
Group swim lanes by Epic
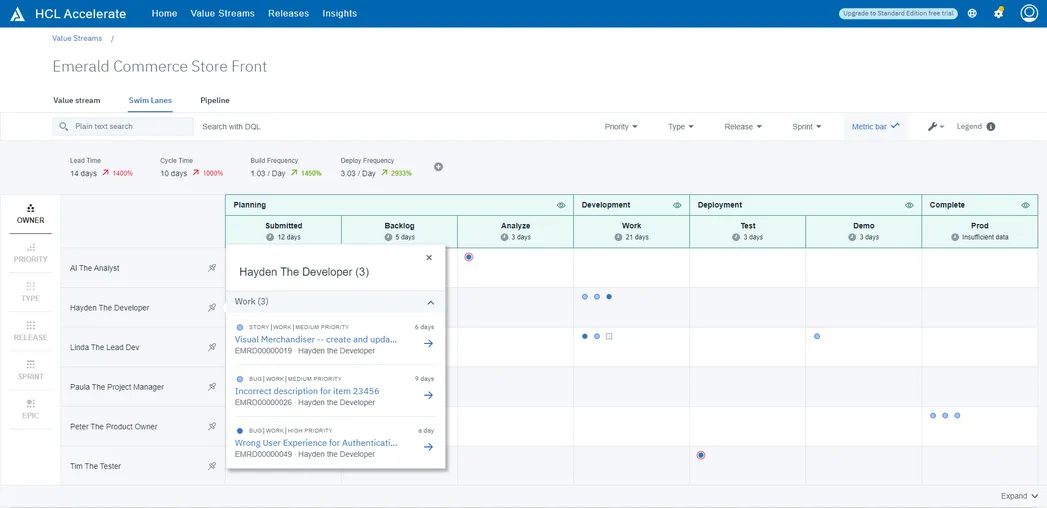point(31,409)
